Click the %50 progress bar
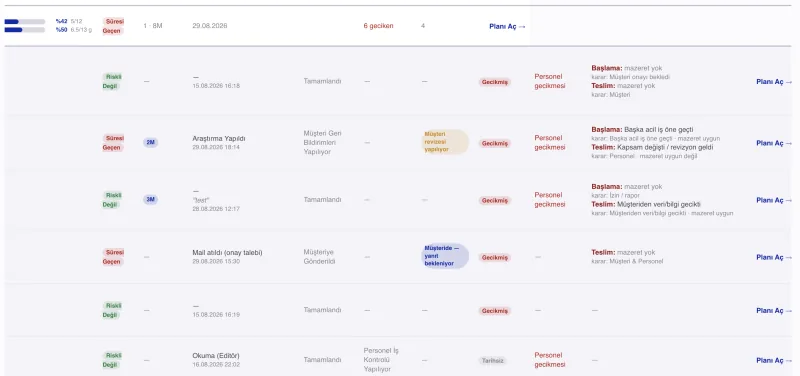This screenshot has height=376, width=800. 24,30
